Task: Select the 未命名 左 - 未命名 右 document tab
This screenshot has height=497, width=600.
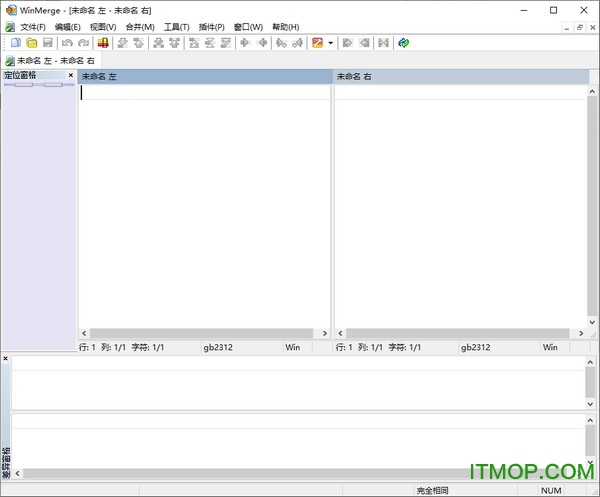Action: coord(51,61)
